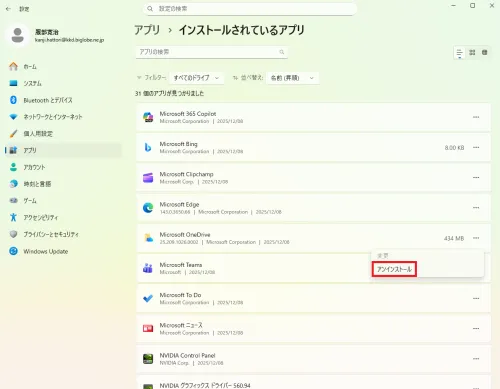
Task: Open the 名前 (昇順) sort dropdown
Action: click(293, 78)
